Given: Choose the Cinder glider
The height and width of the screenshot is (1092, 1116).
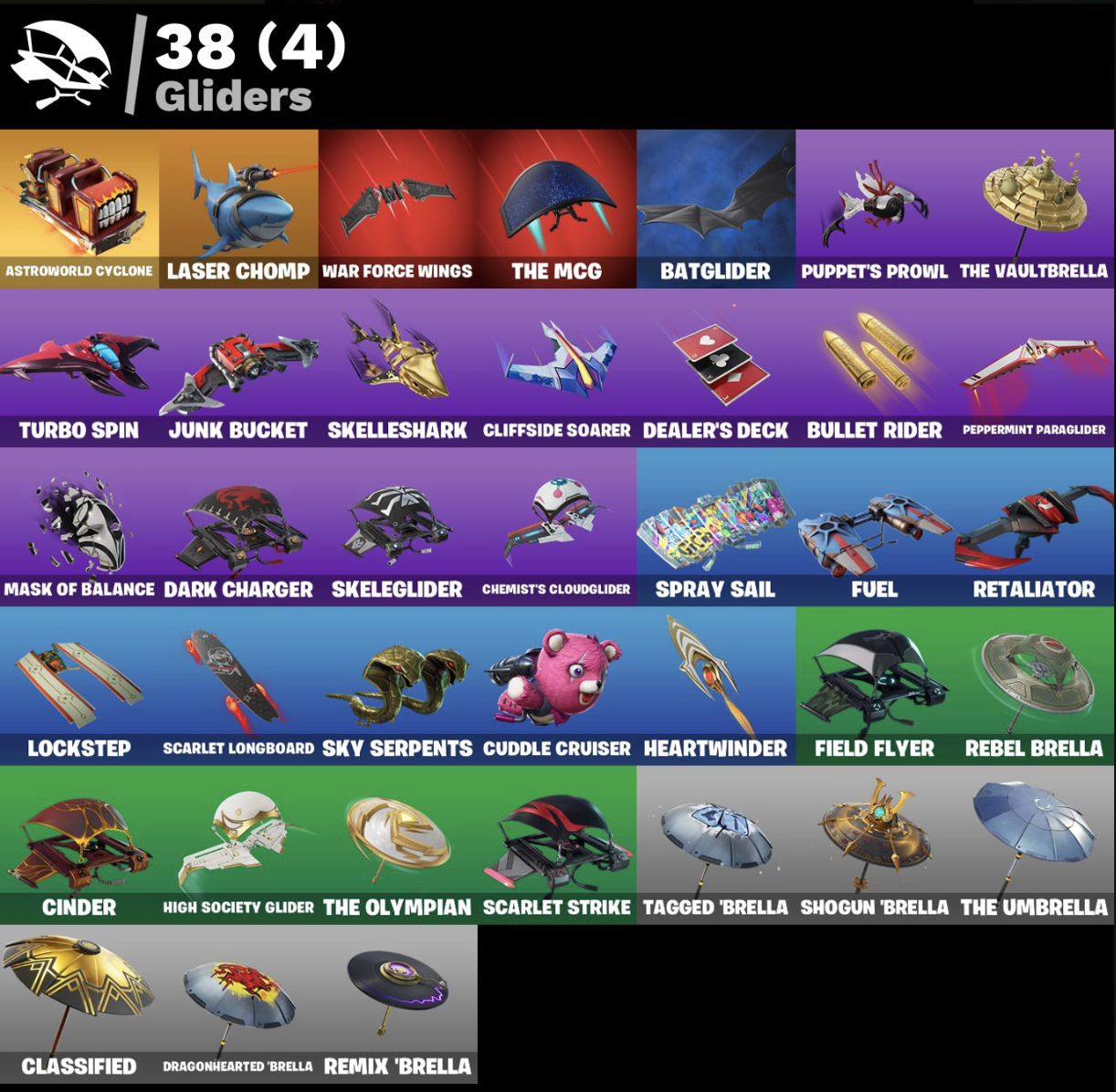Looking at the screenshot, I should click(79, 845).
